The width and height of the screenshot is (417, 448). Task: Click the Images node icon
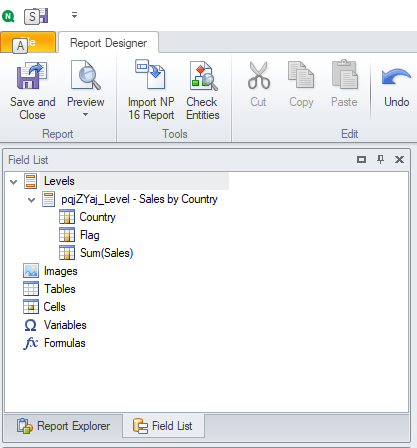[31, 271]
